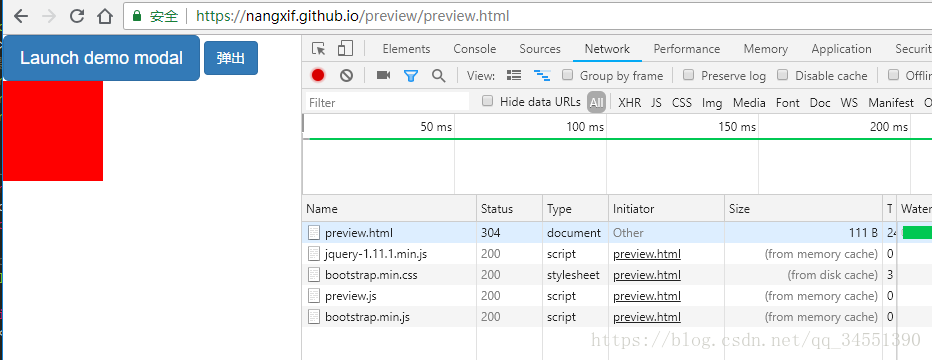The width and height of the screenshot is (932, 360).
Task: Click the browser back arrow
Action: [x=21, y=16]
